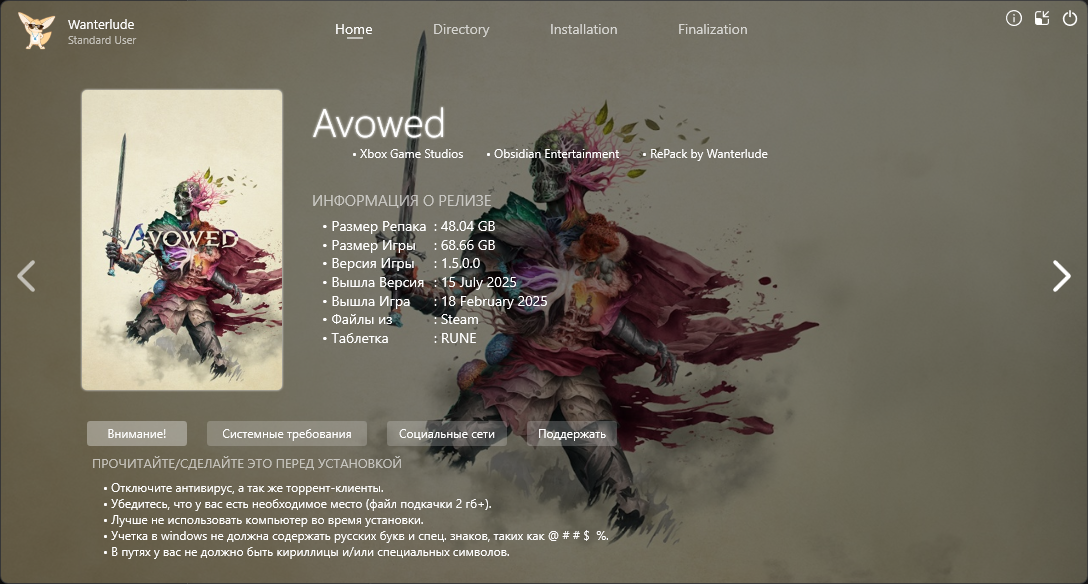Open the Home tab

coord(354,29)
